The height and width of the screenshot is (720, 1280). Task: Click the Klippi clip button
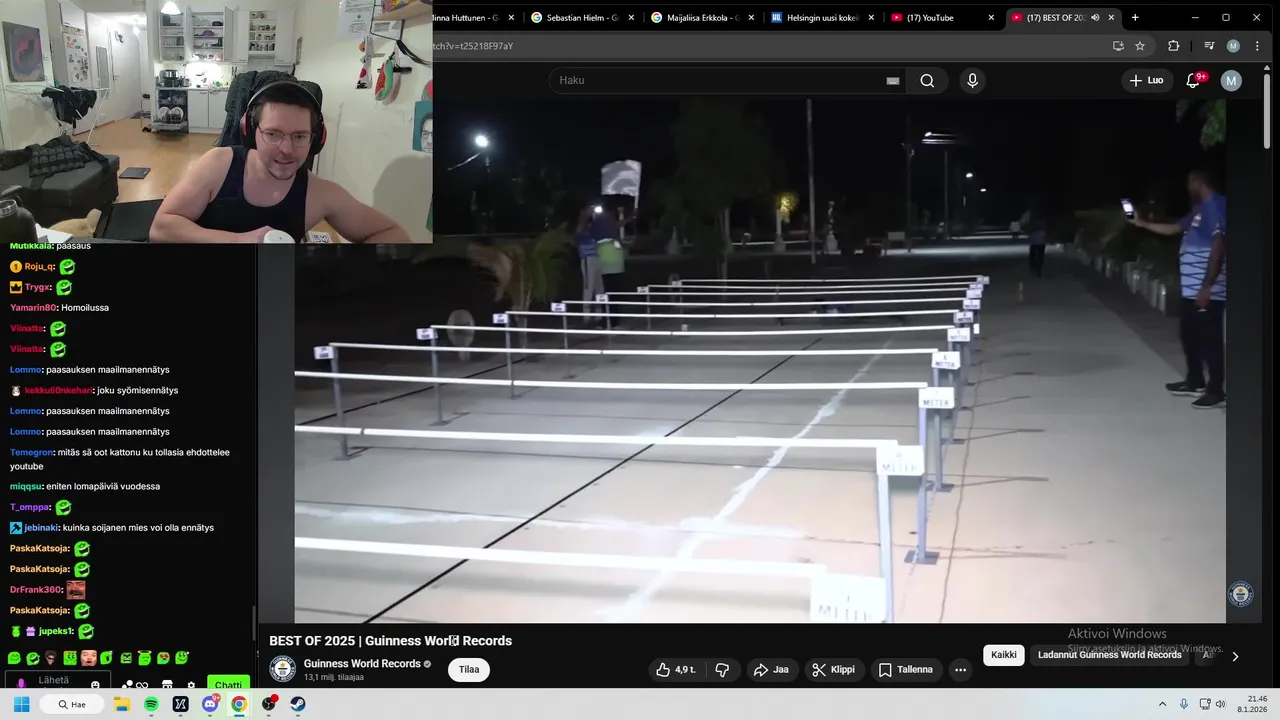[833, 670]
